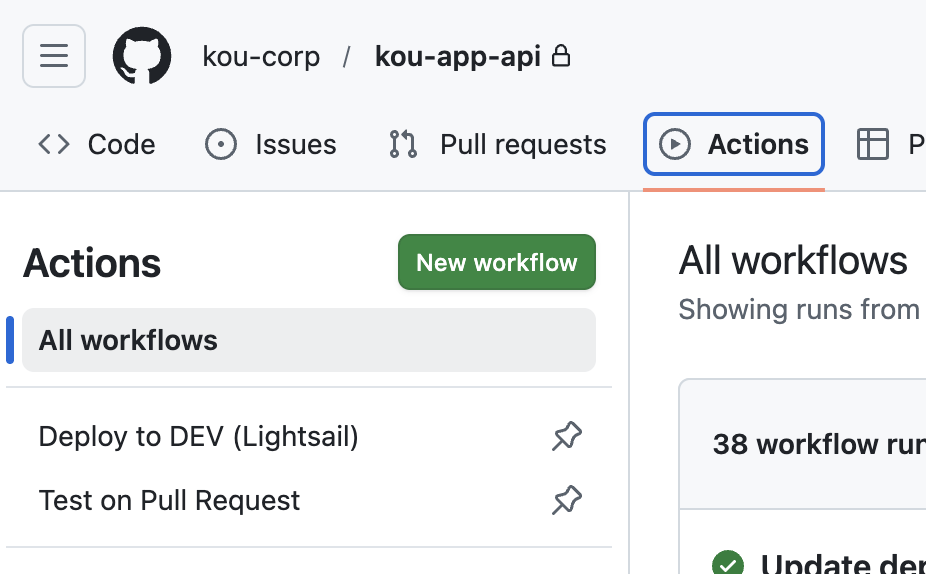This screenshot has width=926, height=574.
Task: Select the Actions tab
Action: tap(733, 145)
